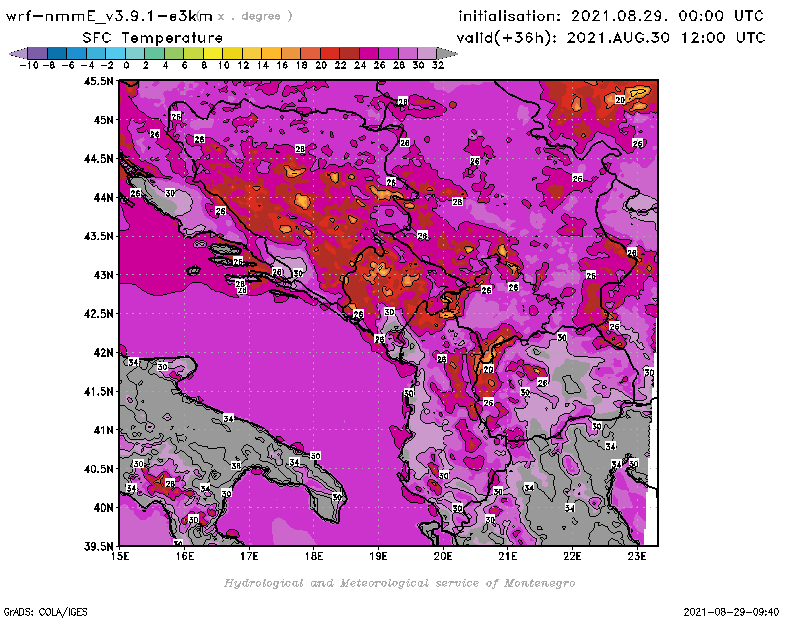This screenshot has height=618, width=800.
Task: Click the 15E longitude label
Action: tap(120, 556)
